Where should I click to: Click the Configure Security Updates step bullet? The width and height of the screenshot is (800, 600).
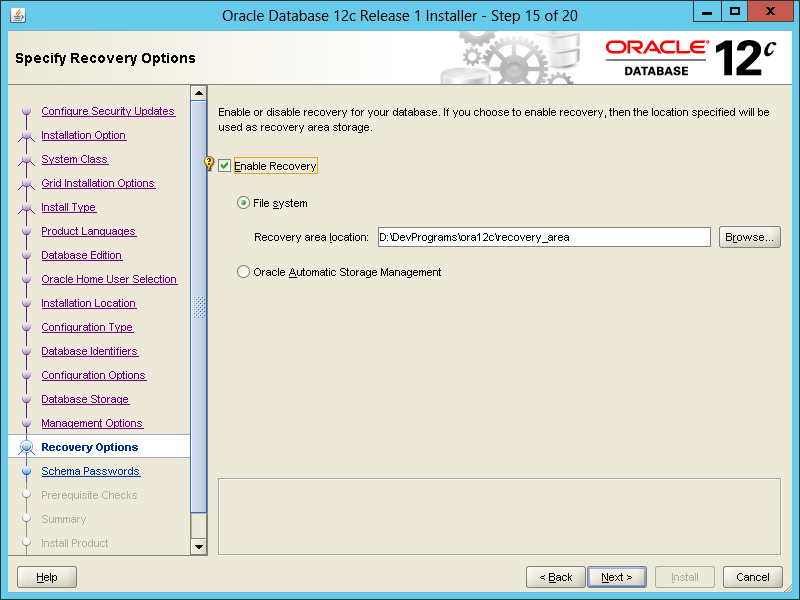[27, 111]
